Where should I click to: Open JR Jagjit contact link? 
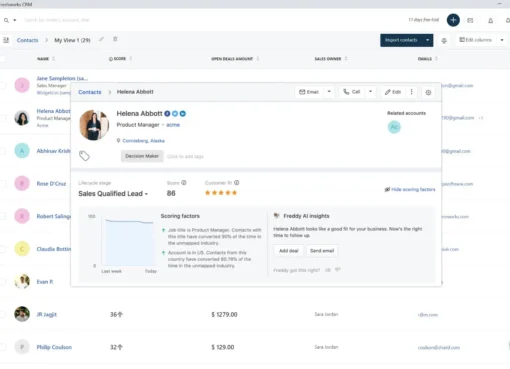[47, 314]
